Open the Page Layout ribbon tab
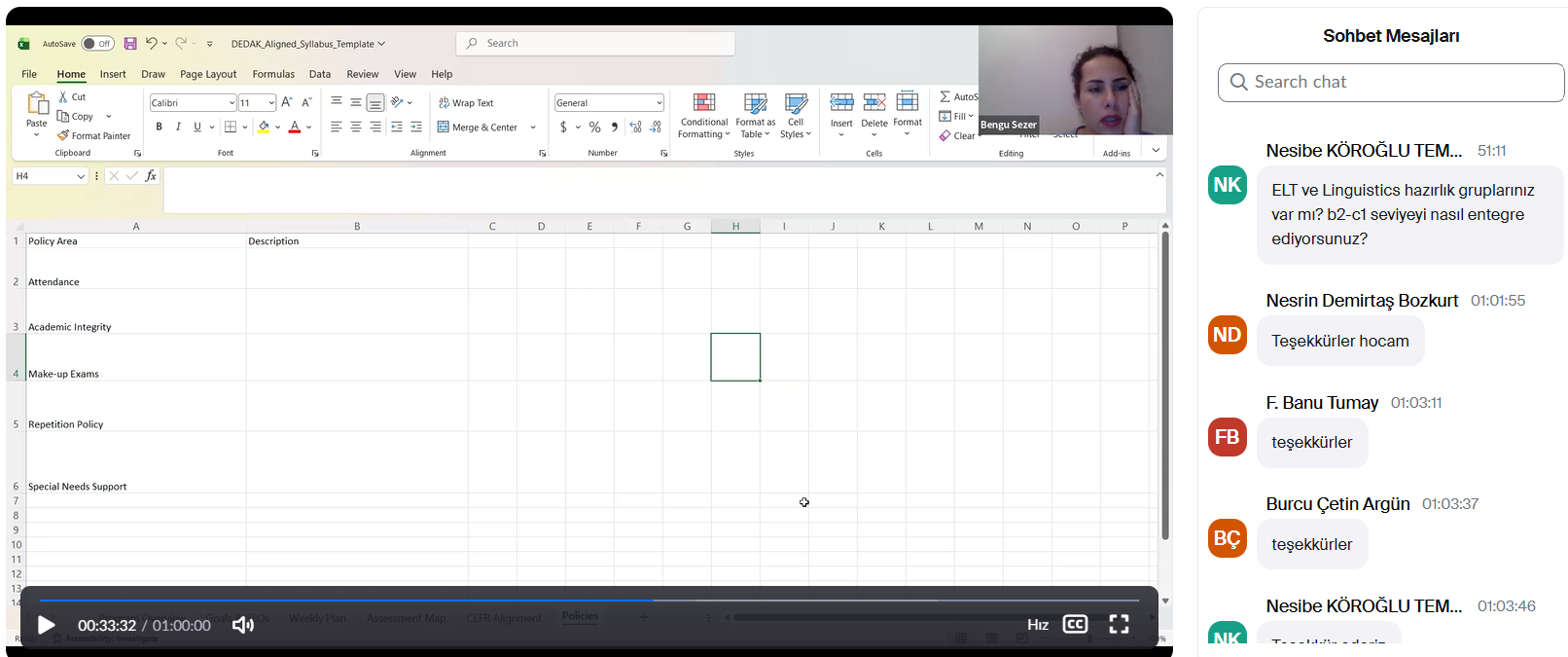 click(208, 74)
